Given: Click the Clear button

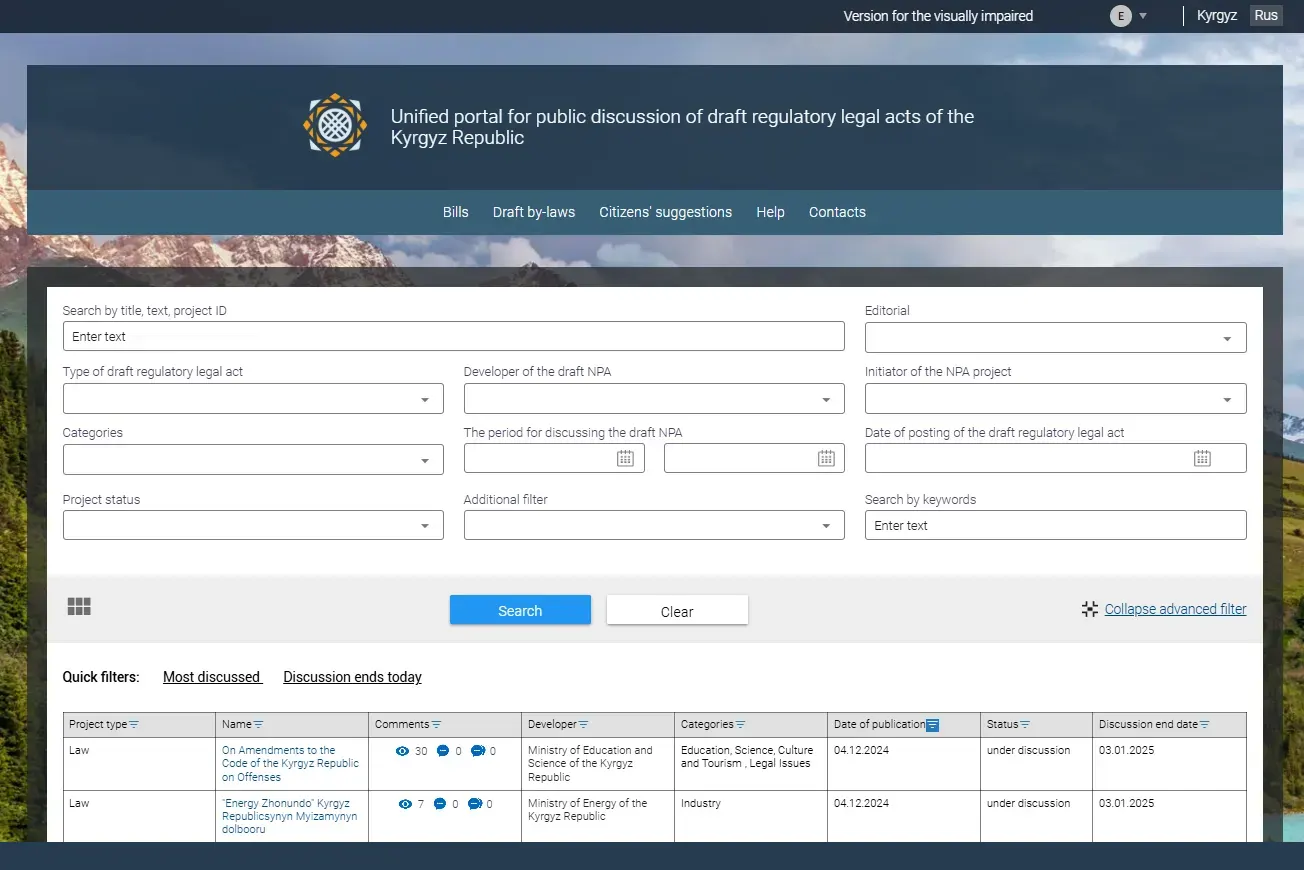Looking at the screenshot, I should coord(677,611).
